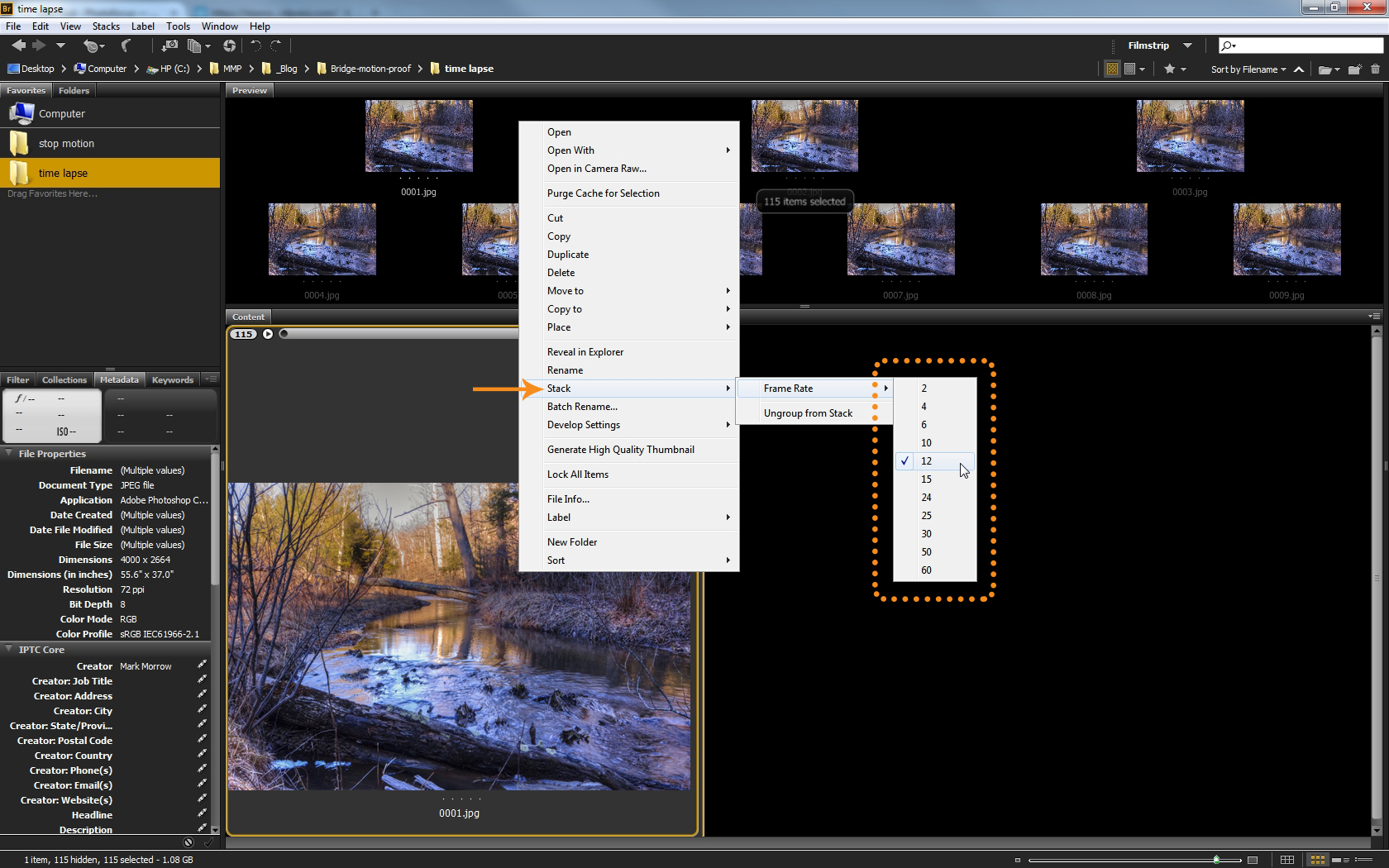Switch to view content as thumbnails
The image size is (1389, 868).
[1317, 860]
